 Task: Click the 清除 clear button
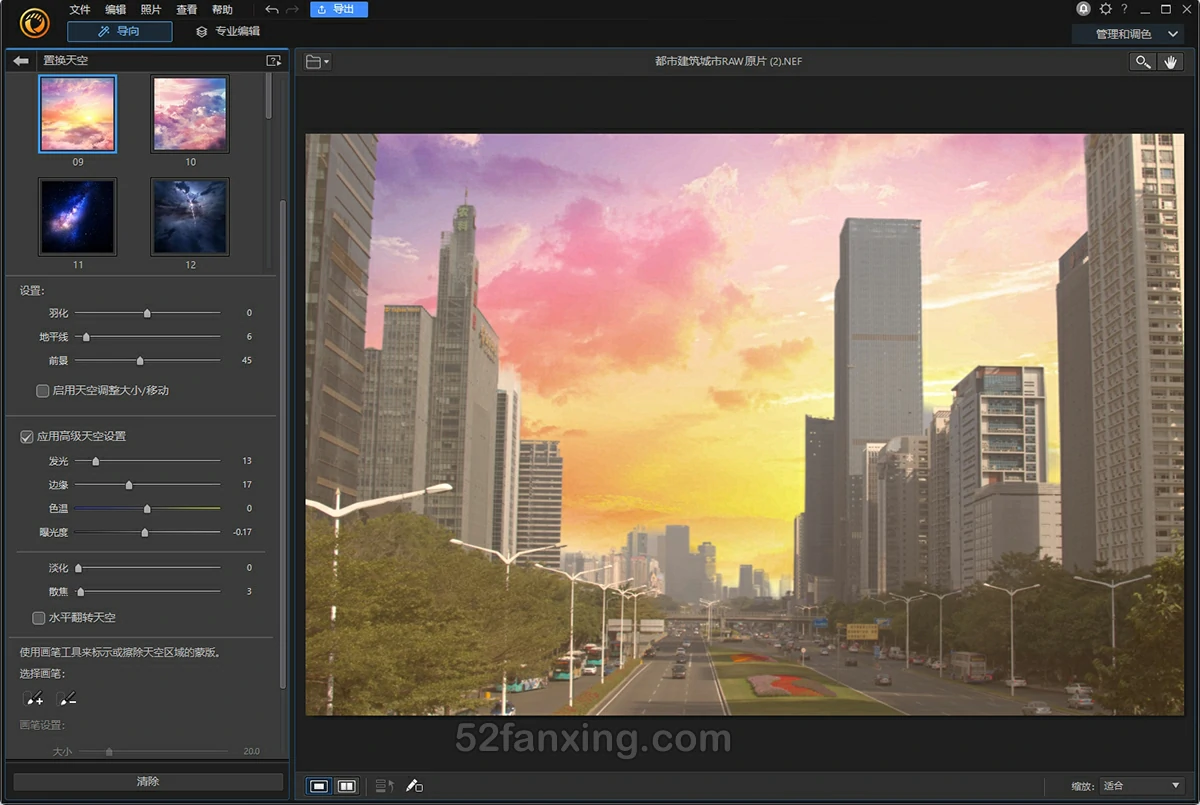coord(148,782)
